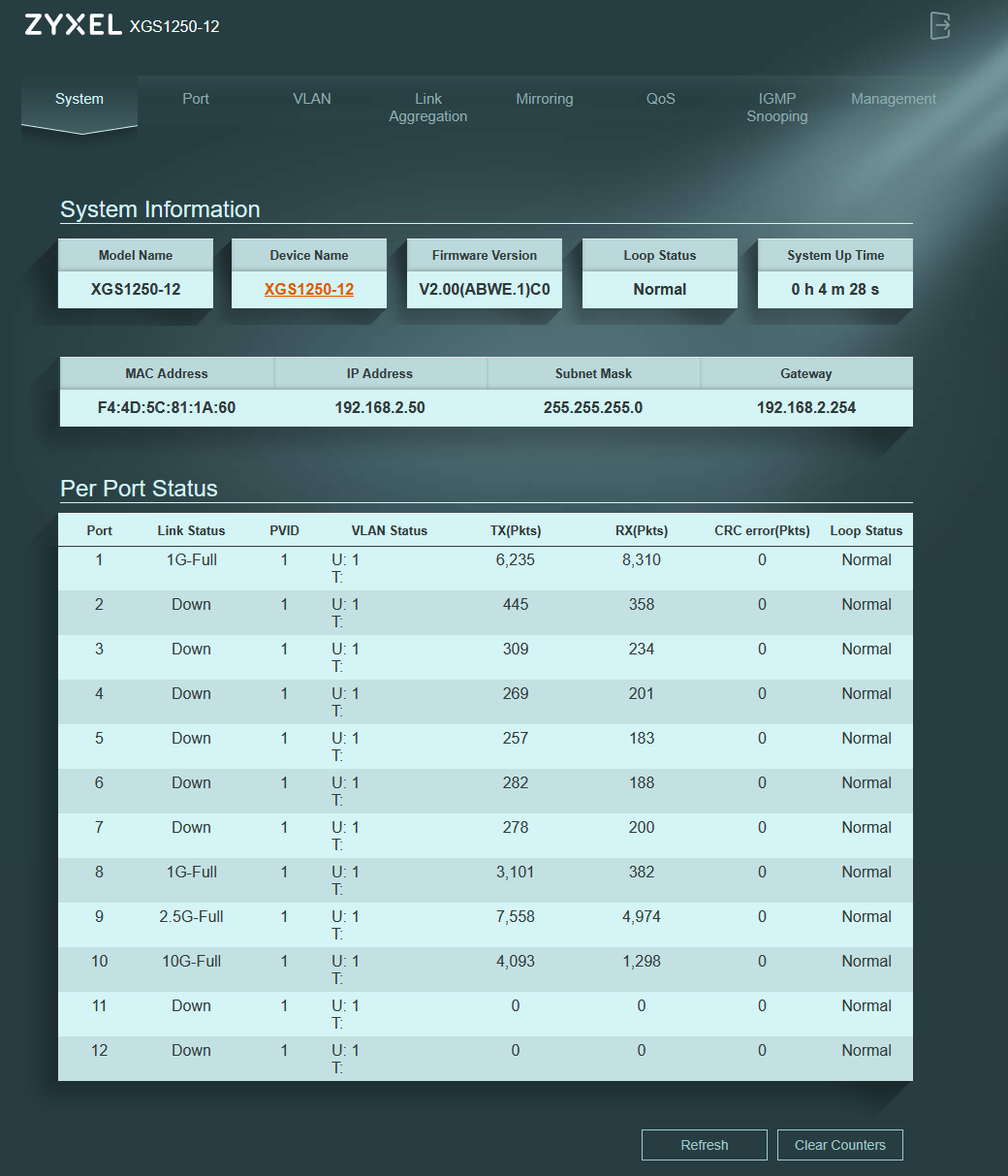The width and height of the screenshot is (1008, 1176).
Task: Open the Mirroring tab
Action: click(545, 99)
